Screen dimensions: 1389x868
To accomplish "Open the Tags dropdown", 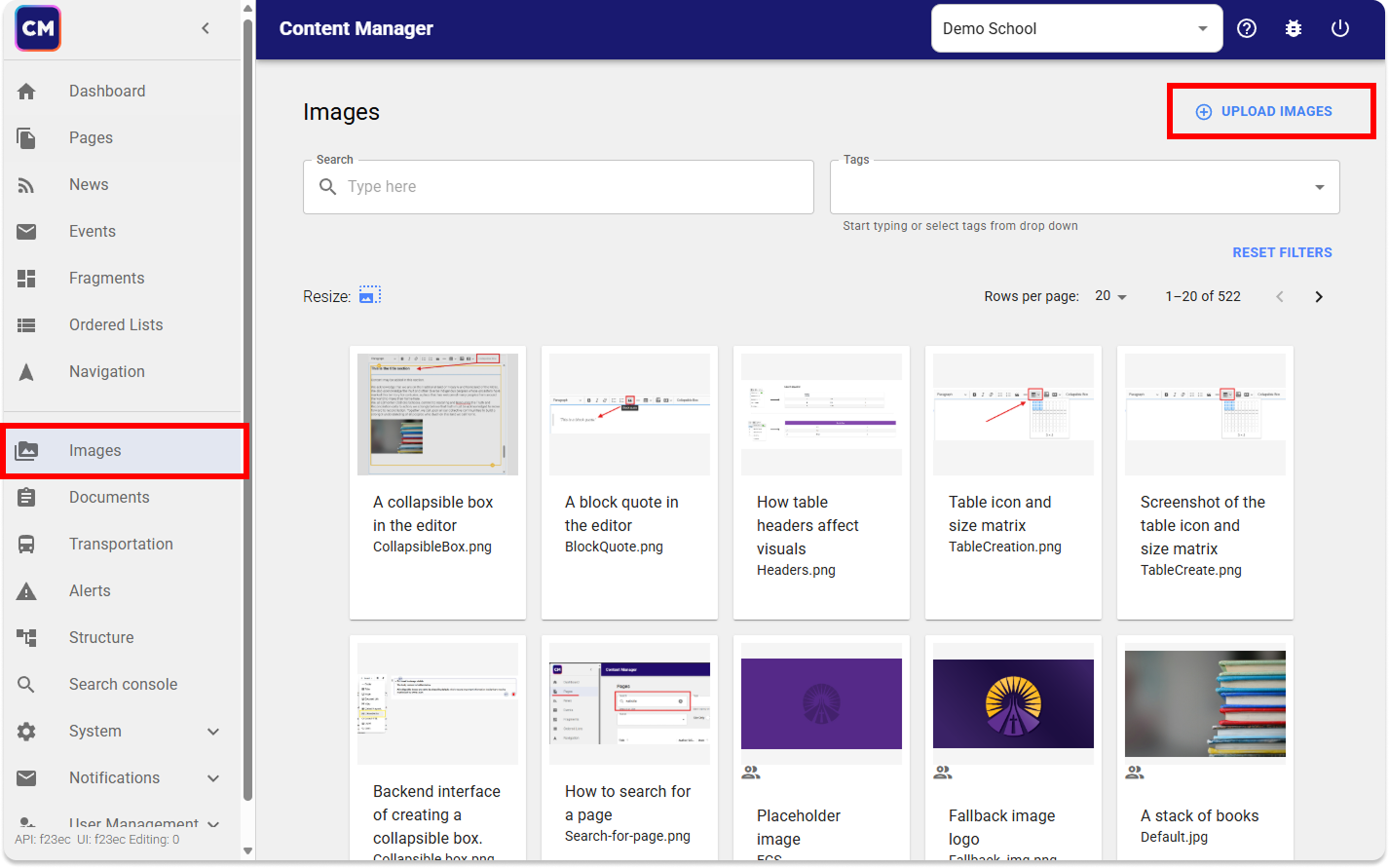I will [x=1319, y=187].
